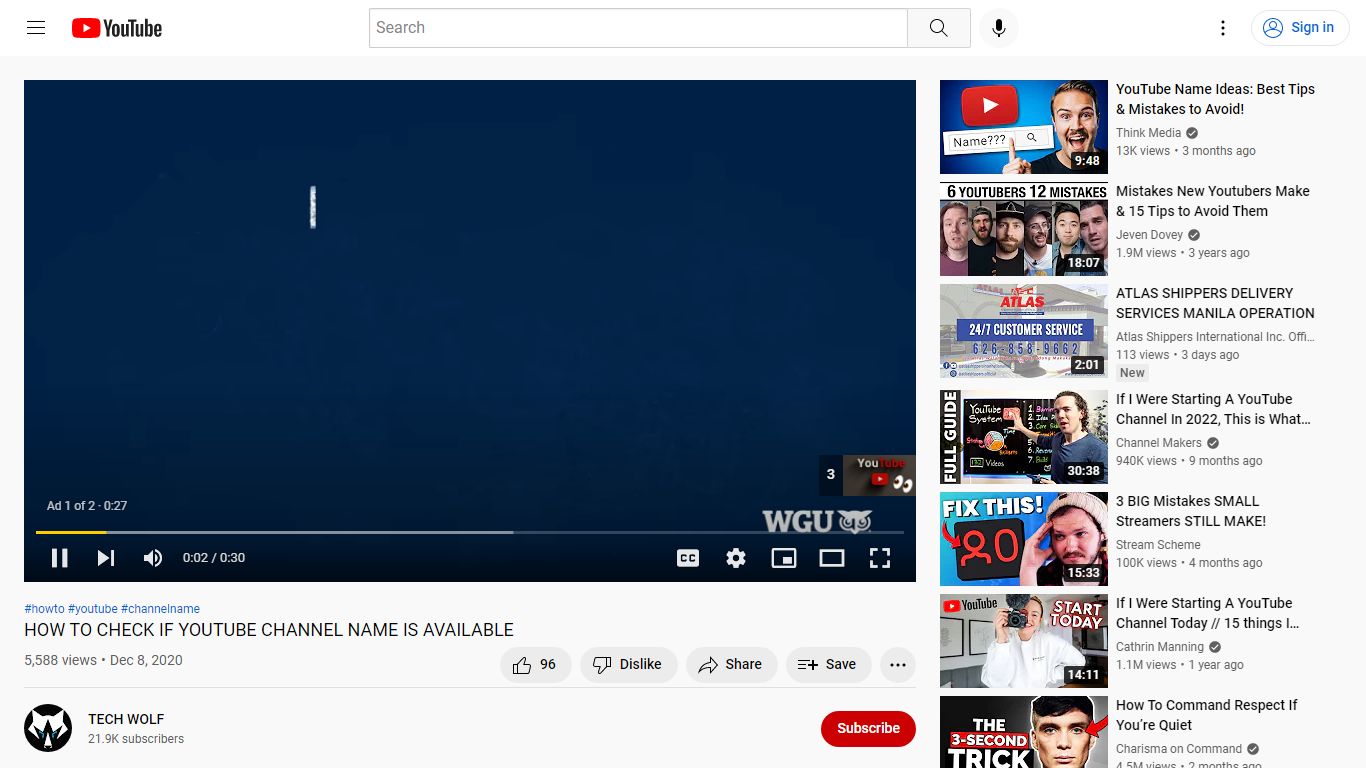Click the WGU ad logo
Viewport: 1366px width, 768px height.
click(x=817, y=521)
